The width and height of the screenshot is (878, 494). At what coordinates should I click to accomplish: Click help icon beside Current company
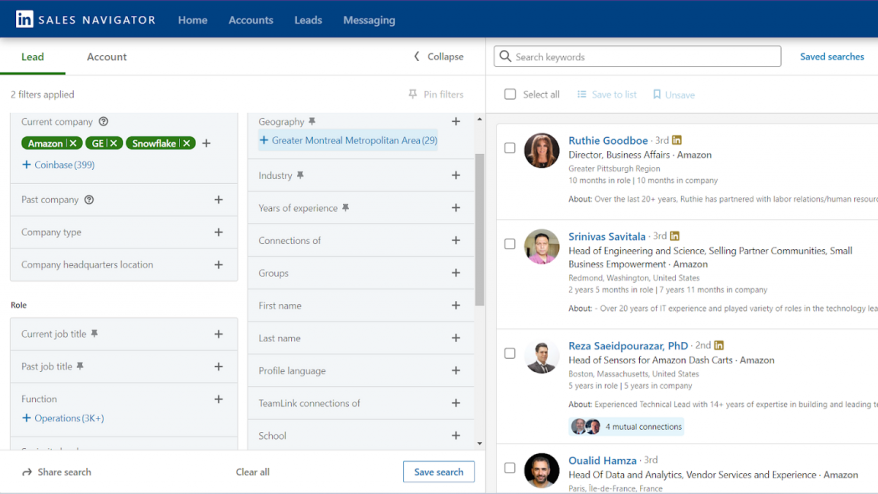pyautogui.click(x=103, y=122)
